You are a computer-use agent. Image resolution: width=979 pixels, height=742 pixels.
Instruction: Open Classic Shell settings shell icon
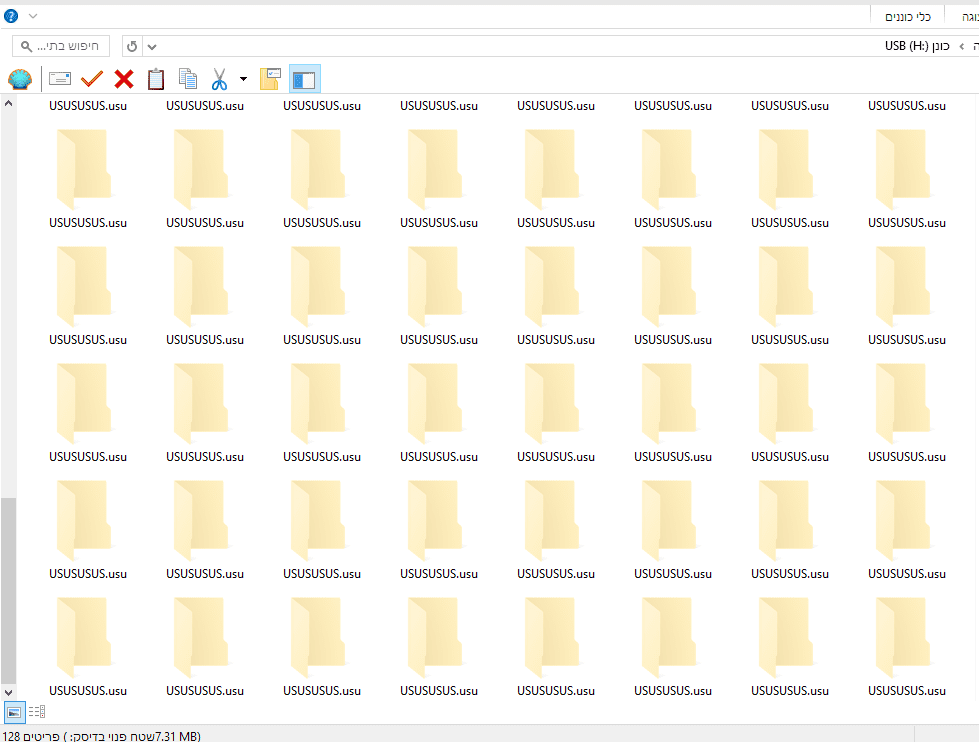20,79
